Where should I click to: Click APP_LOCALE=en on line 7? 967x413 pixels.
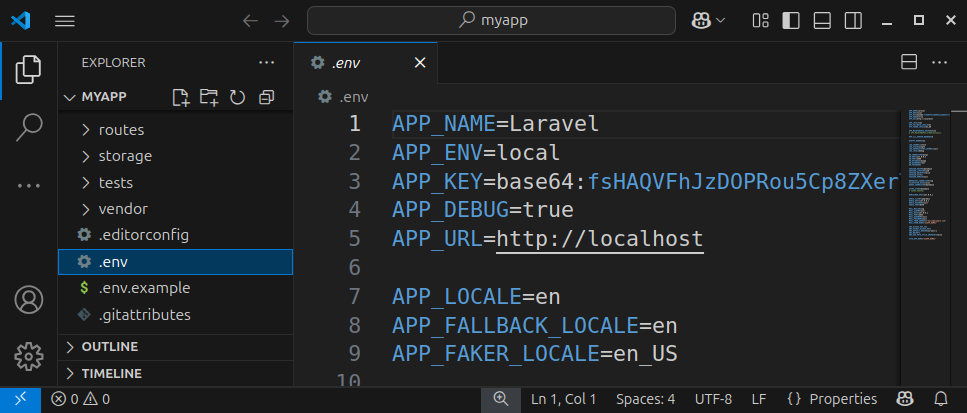(x=475, y=297)
